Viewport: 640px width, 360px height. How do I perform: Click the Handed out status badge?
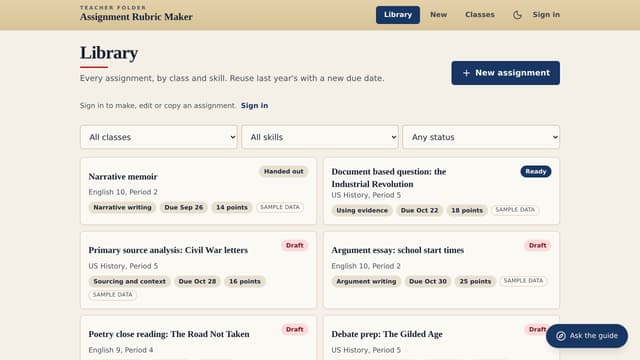[x=283, y=171]
